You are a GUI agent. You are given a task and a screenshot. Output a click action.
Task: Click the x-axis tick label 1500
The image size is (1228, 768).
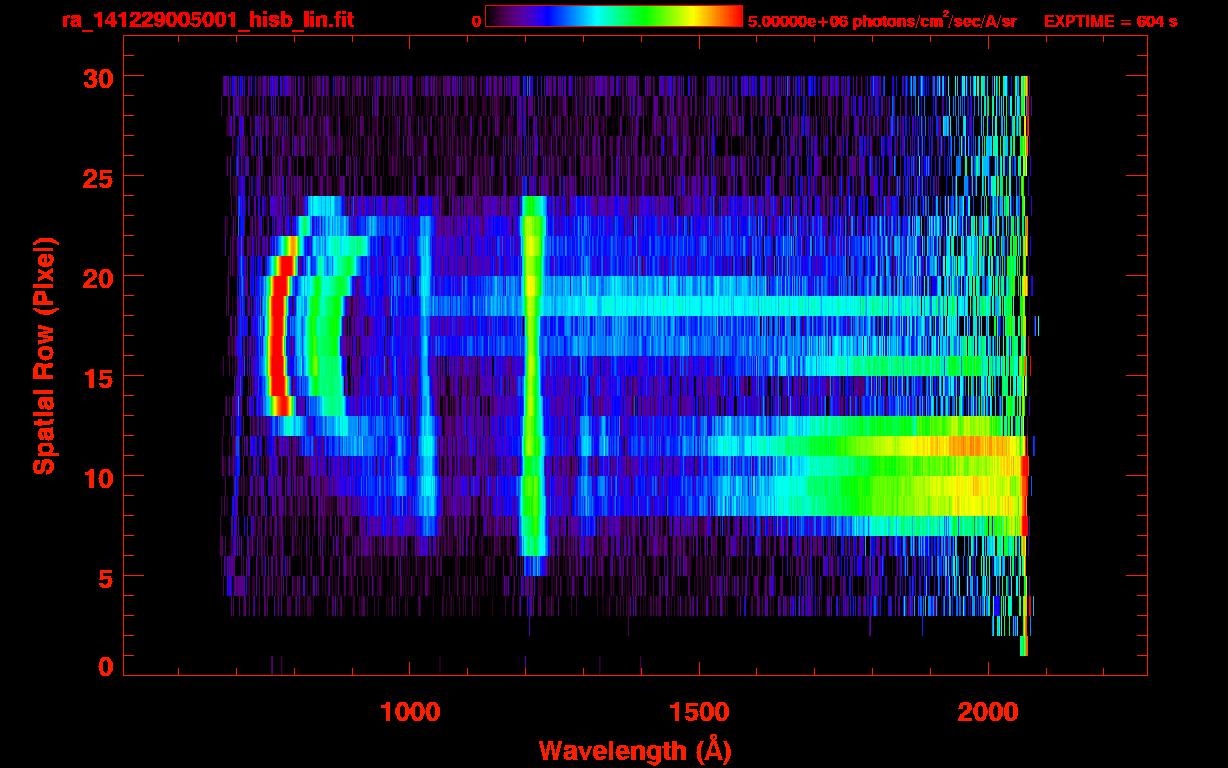pyautogui.click(x=698, y=712)
